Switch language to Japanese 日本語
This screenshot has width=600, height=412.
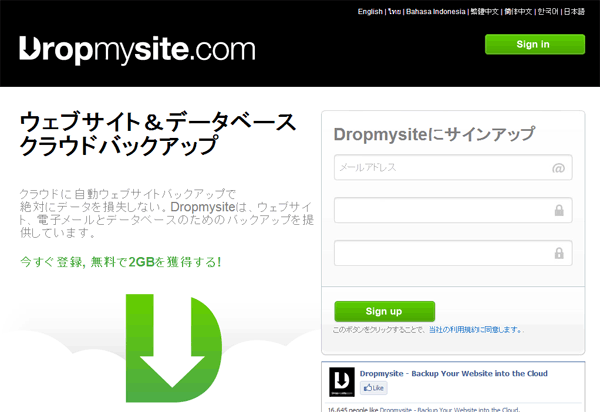574,12
